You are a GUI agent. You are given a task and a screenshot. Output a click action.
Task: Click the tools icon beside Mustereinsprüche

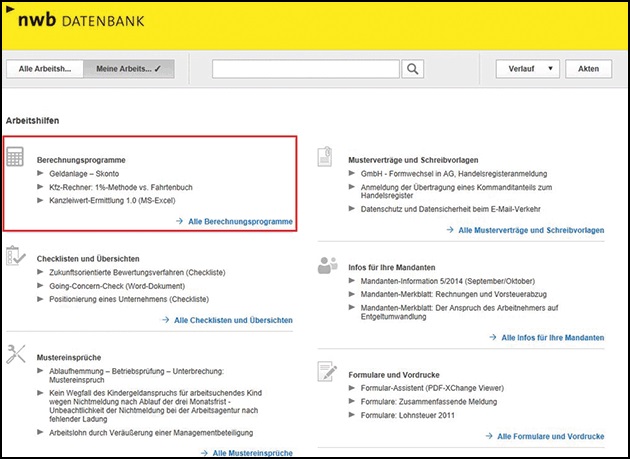(x=17, y=353)
